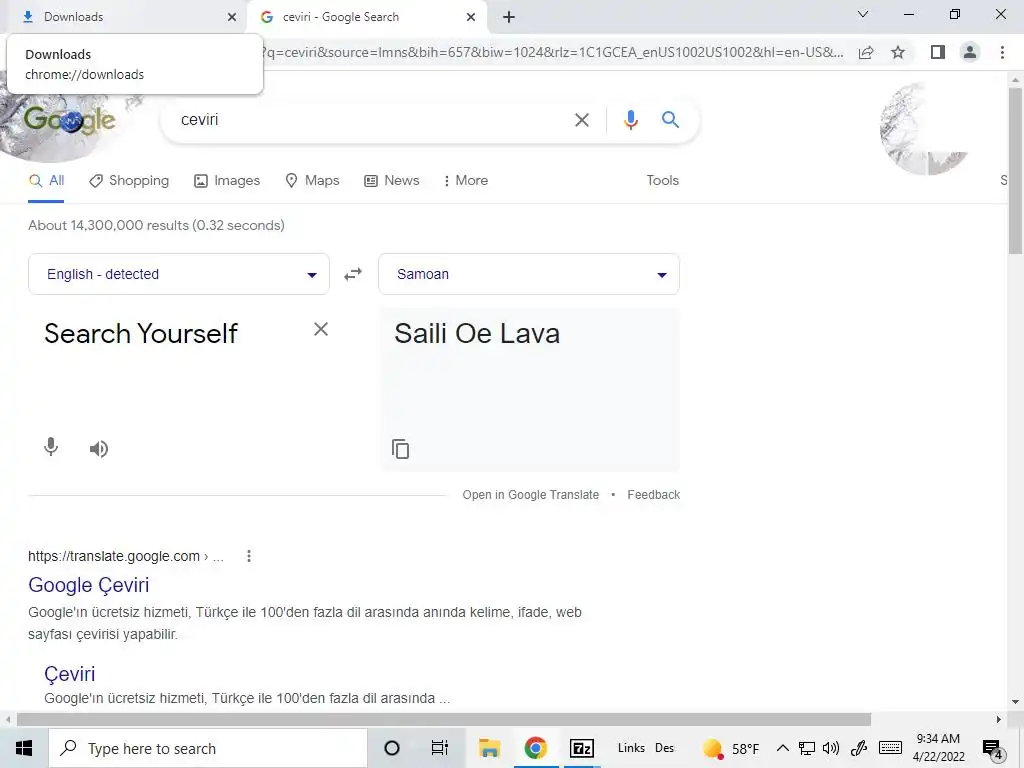Open Chrome side panel
The height and width of the screenshot is (768, 1024).
click(938, 52)
